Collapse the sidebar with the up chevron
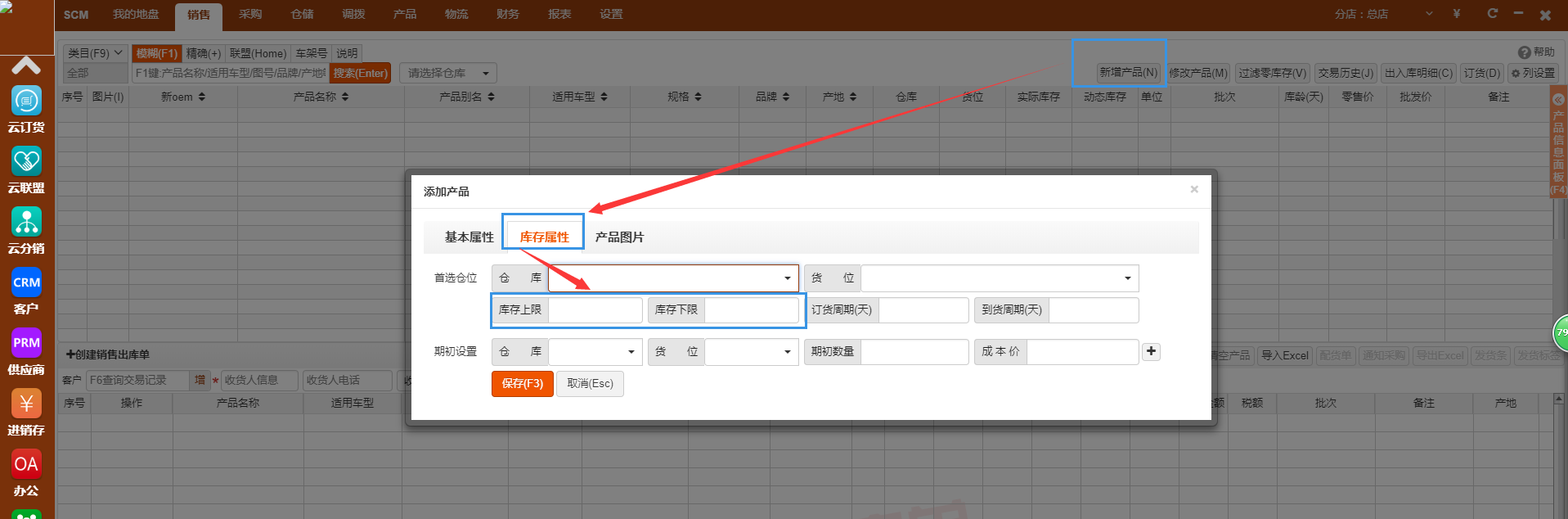1568x519 pixels. coord(26,65)
